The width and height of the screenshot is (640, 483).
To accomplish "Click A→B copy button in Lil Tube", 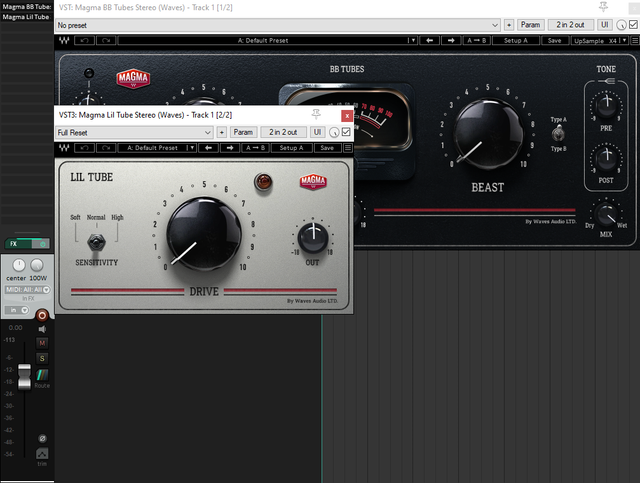I will 255,148.
